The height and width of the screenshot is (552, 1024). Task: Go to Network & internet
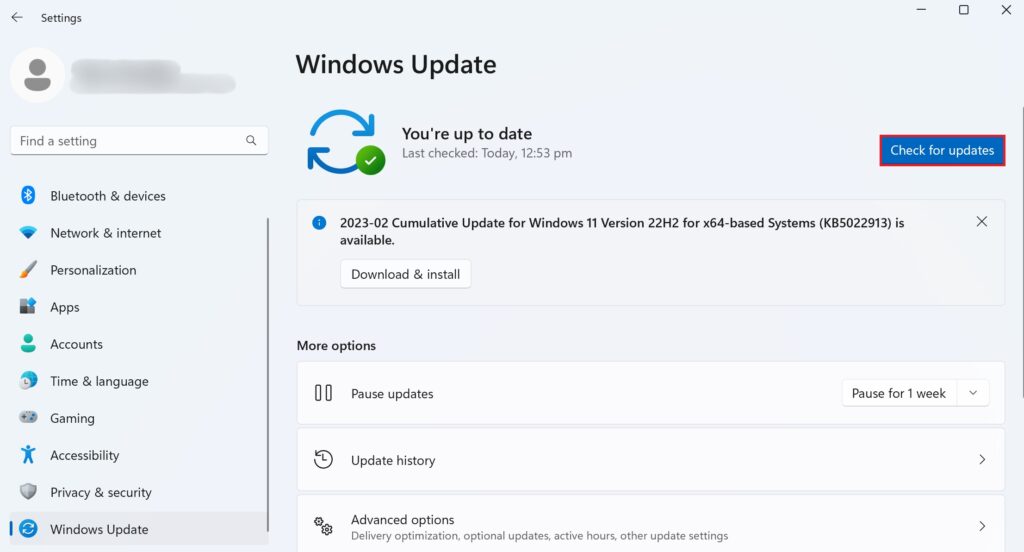coord(138,233)
